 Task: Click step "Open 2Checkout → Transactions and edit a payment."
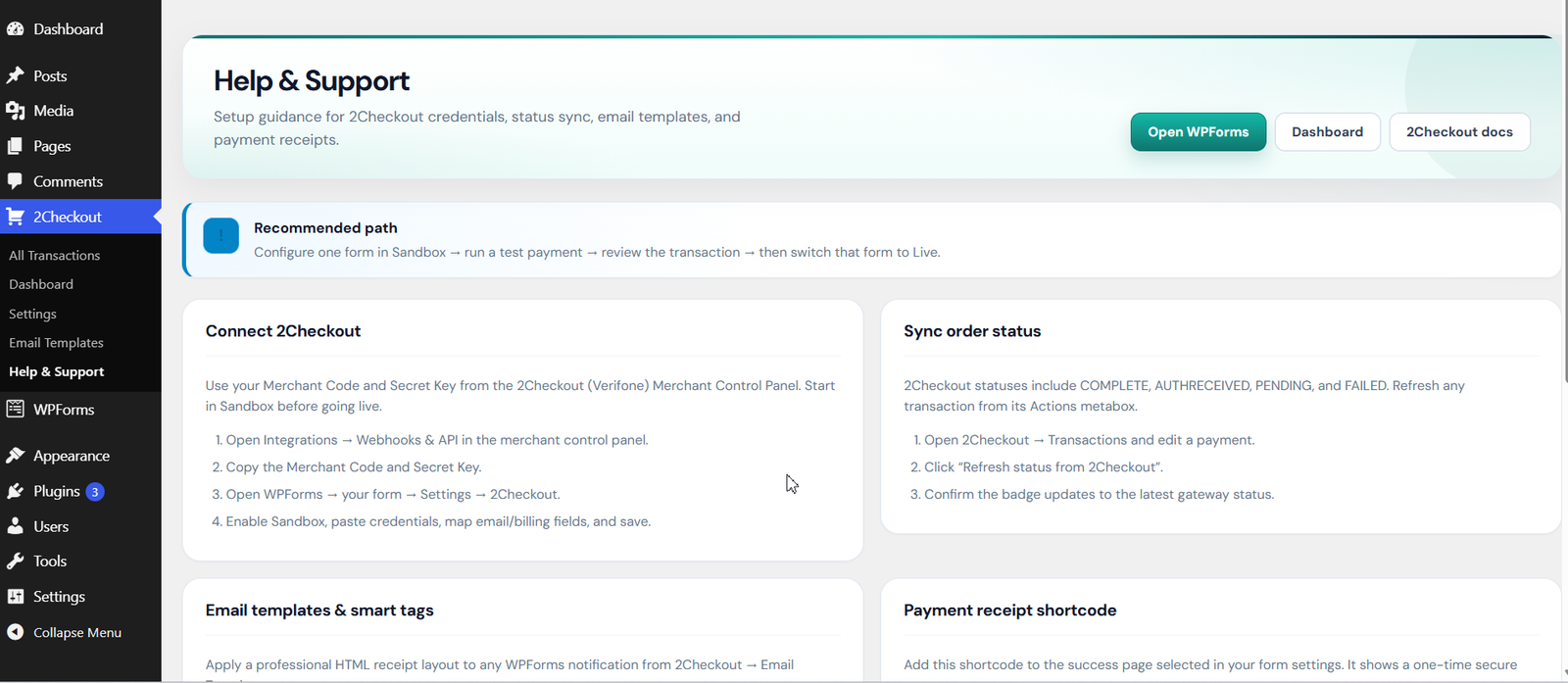coord(1090,440)
